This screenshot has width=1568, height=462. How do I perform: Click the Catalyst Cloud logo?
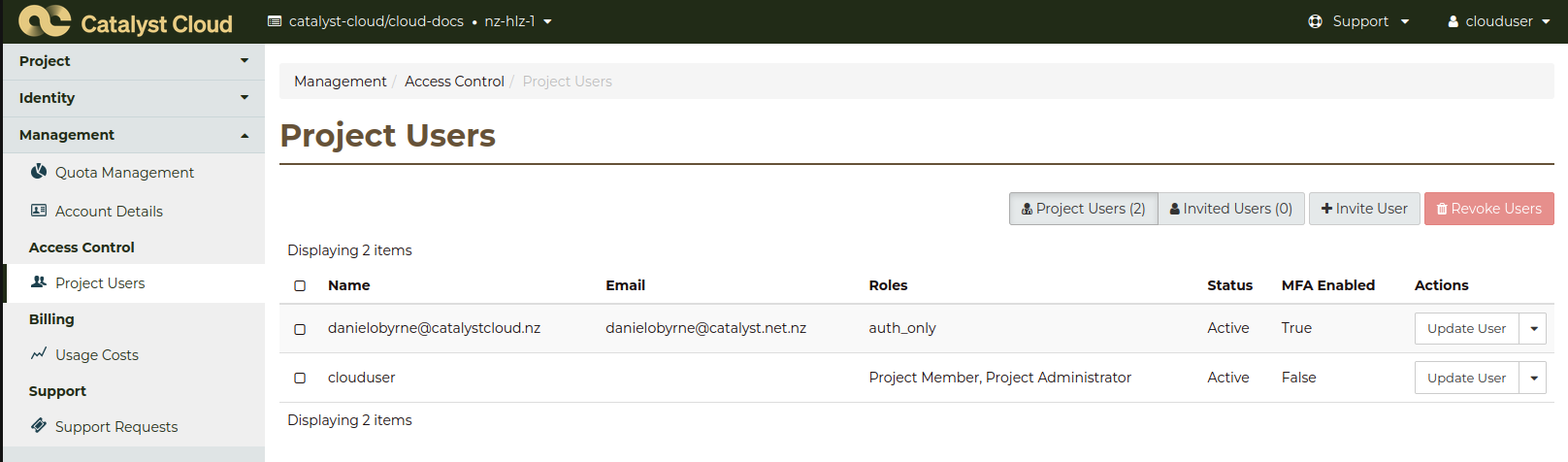click(x=125, y=21)
